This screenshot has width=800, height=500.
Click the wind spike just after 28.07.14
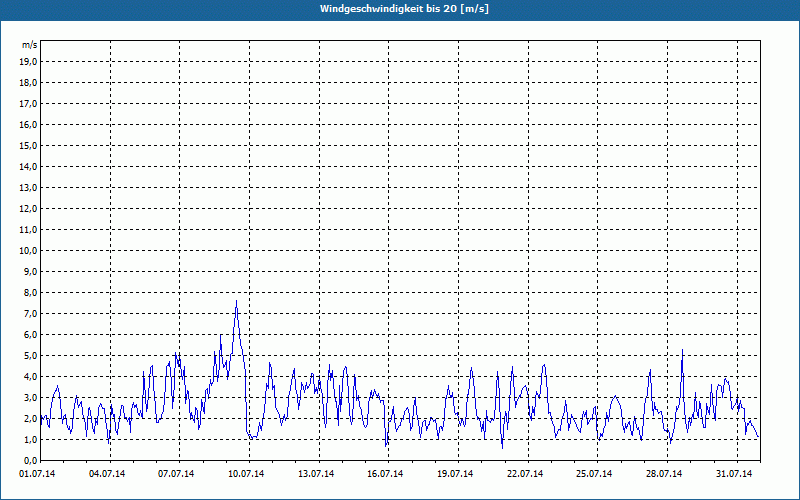(x=682, y=351)
